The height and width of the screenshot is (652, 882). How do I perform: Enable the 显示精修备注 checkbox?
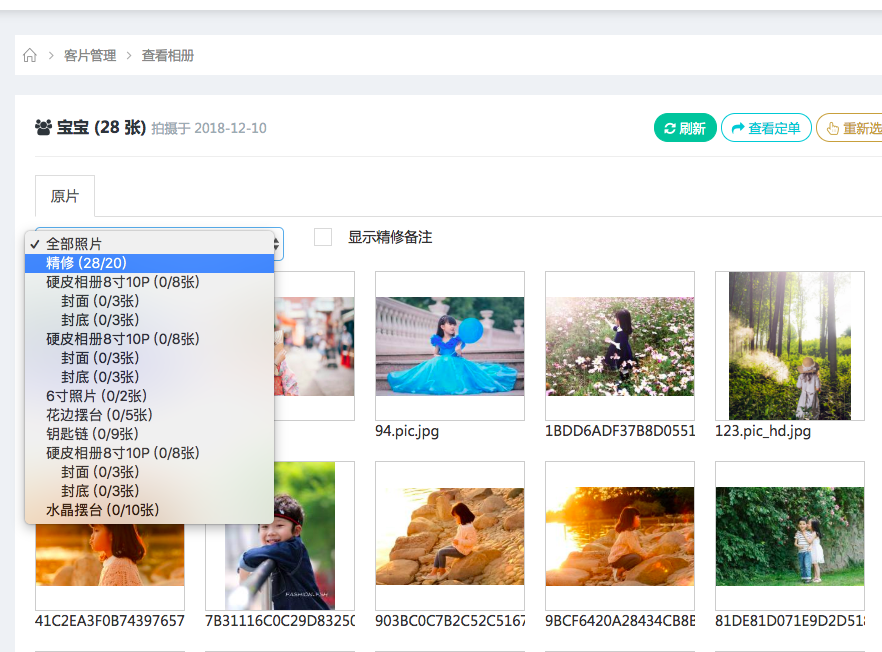(323, 236)
